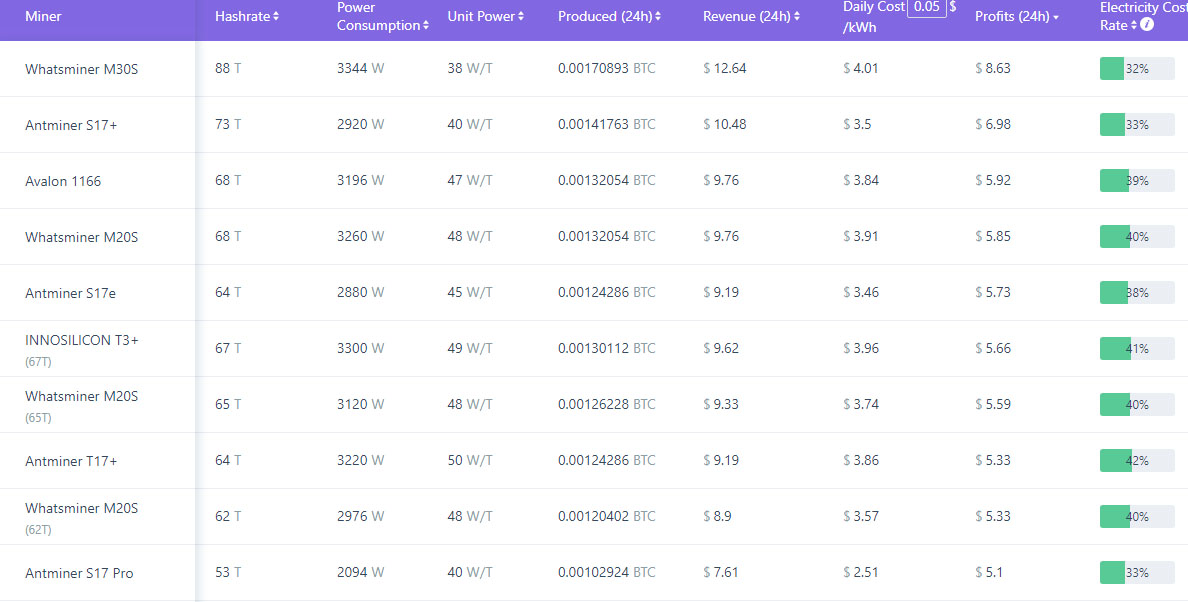Click the Electricity Cost Rate sort arrows
Screen dimensions: 1188x602
click(x=1134, y=26)
